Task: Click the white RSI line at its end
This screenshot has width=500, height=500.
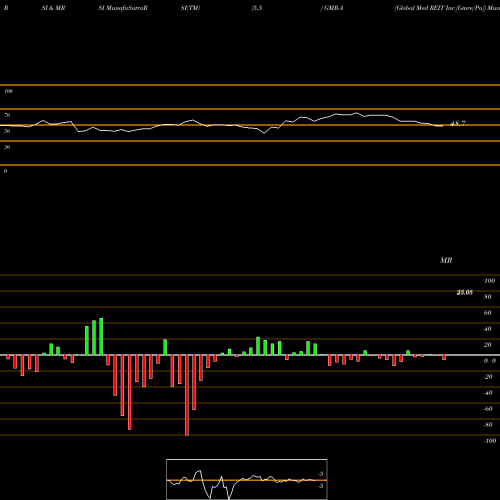Action: (443, 126)
